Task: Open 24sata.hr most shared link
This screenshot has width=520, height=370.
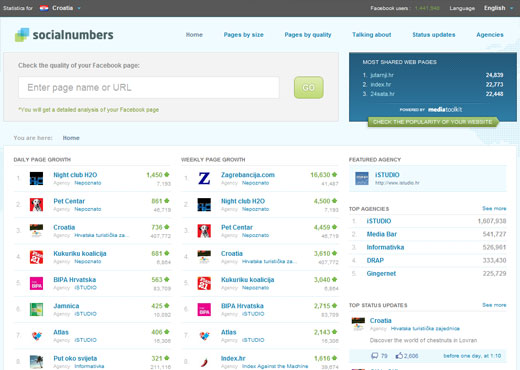Action: tap(382, 94)
